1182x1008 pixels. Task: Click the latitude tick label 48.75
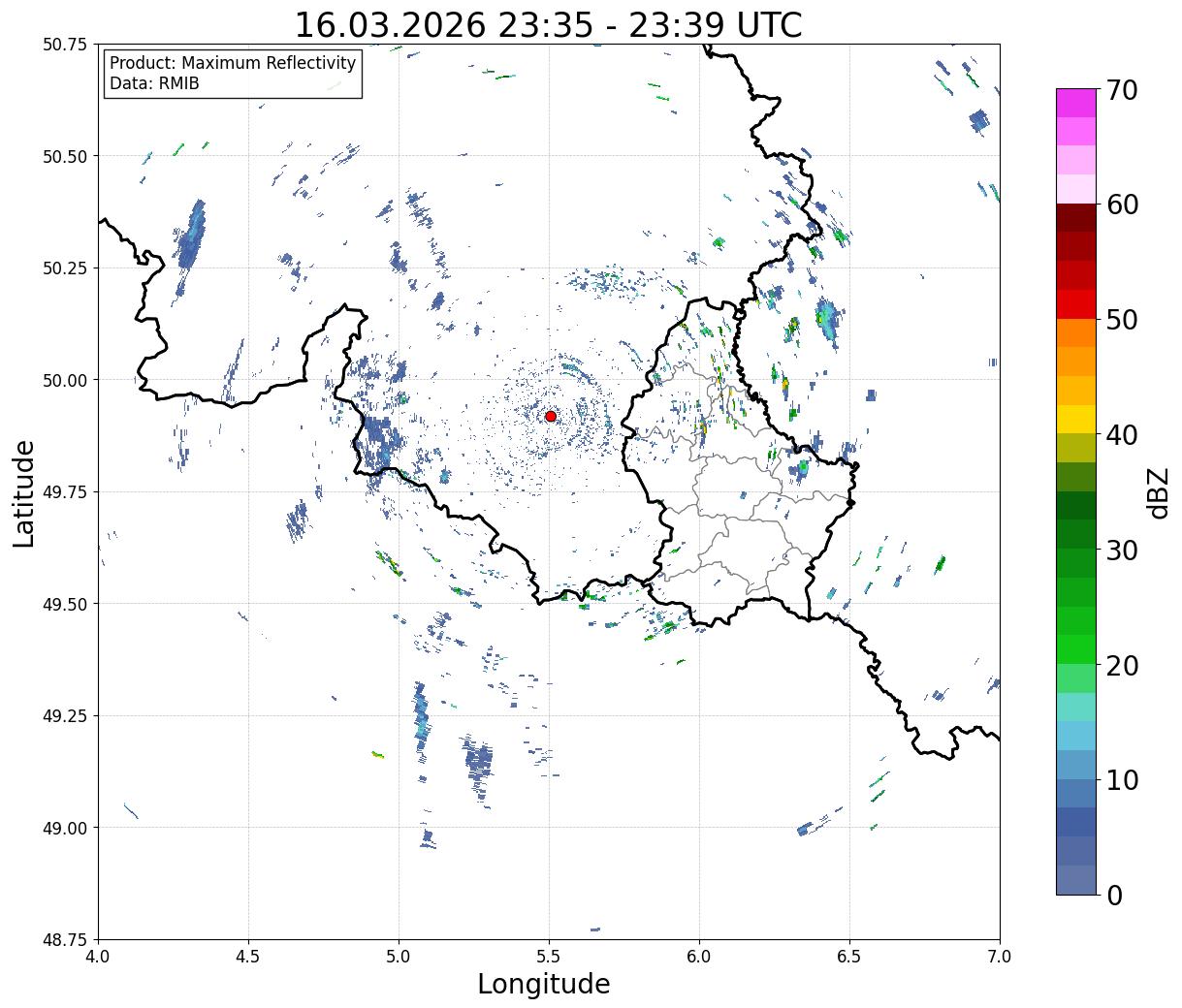pos(64,940)
